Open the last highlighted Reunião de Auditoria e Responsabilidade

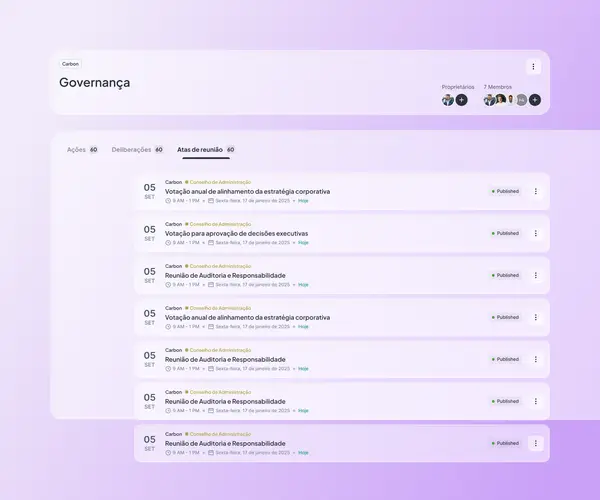(x=225, y=443)
